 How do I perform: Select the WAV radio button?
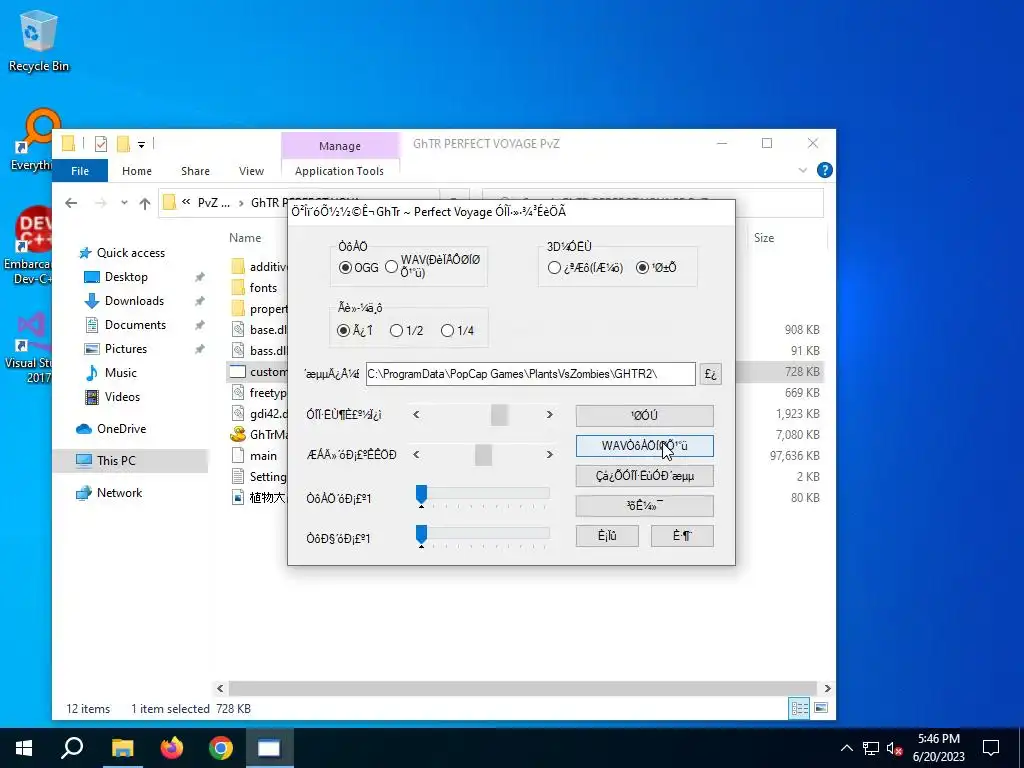click(x=391, y=266)
